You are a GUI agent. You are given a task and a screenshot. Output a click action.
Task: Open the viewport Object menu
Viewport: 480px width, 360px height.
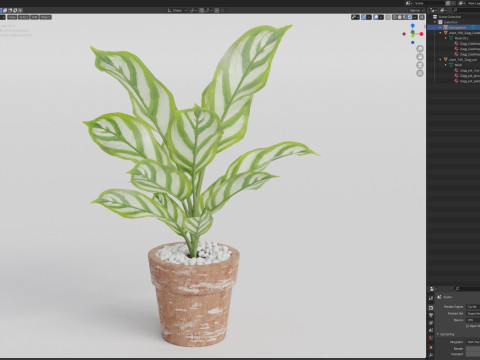click(x=46, y=17)
